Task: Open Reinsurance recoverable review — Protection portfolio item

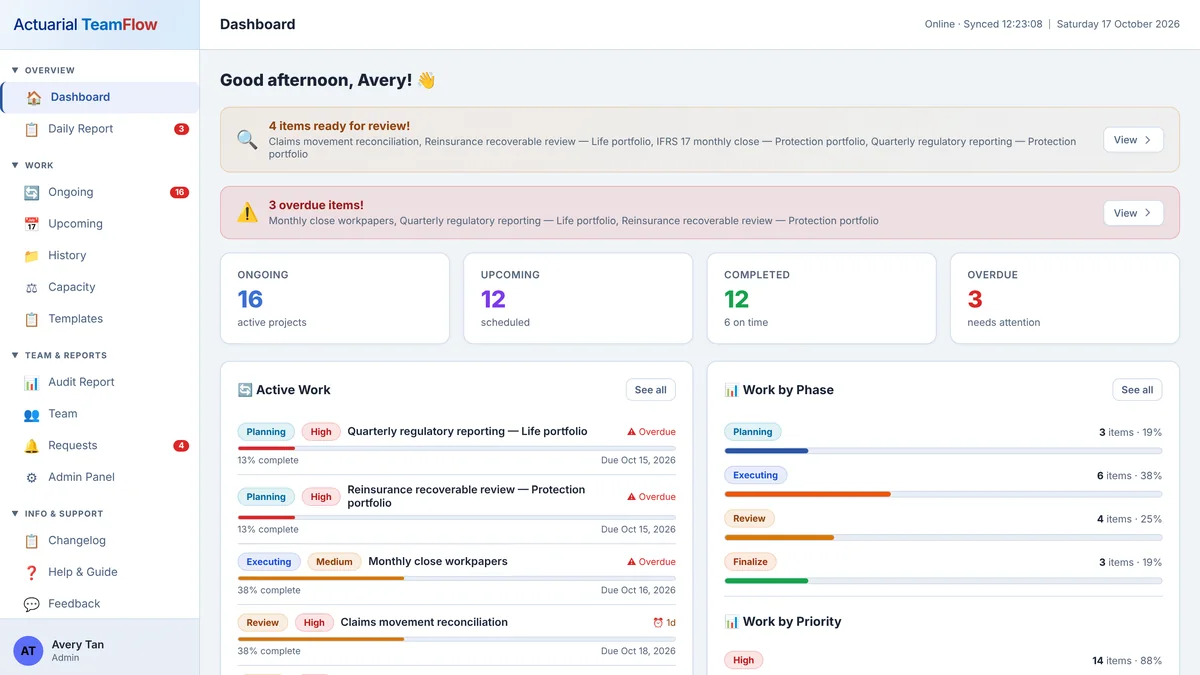Action: click(466, 496)
